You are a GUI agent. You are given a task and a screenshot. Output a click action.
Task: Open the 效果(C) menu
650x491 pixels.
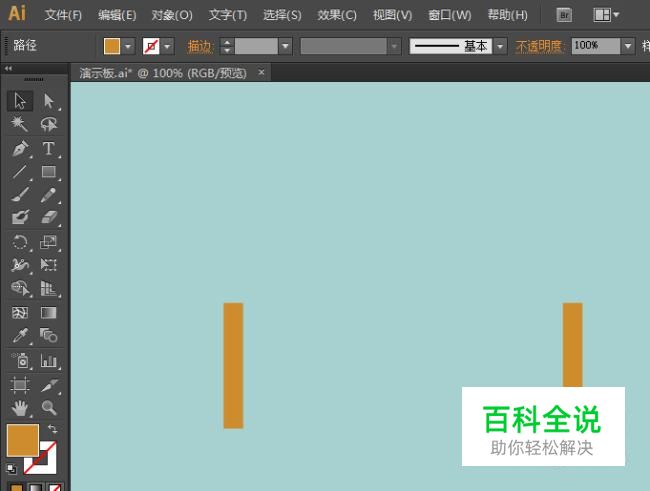tap(337, 15)
